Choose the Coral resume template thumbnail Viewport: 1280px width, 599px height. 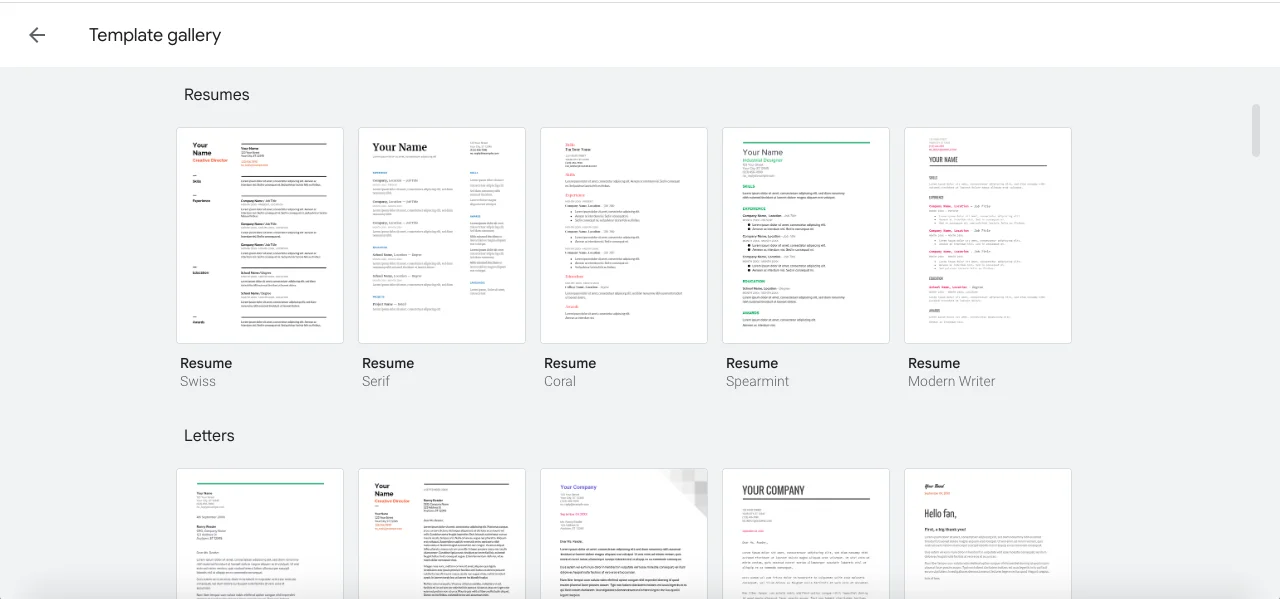[x=624, y=235]
